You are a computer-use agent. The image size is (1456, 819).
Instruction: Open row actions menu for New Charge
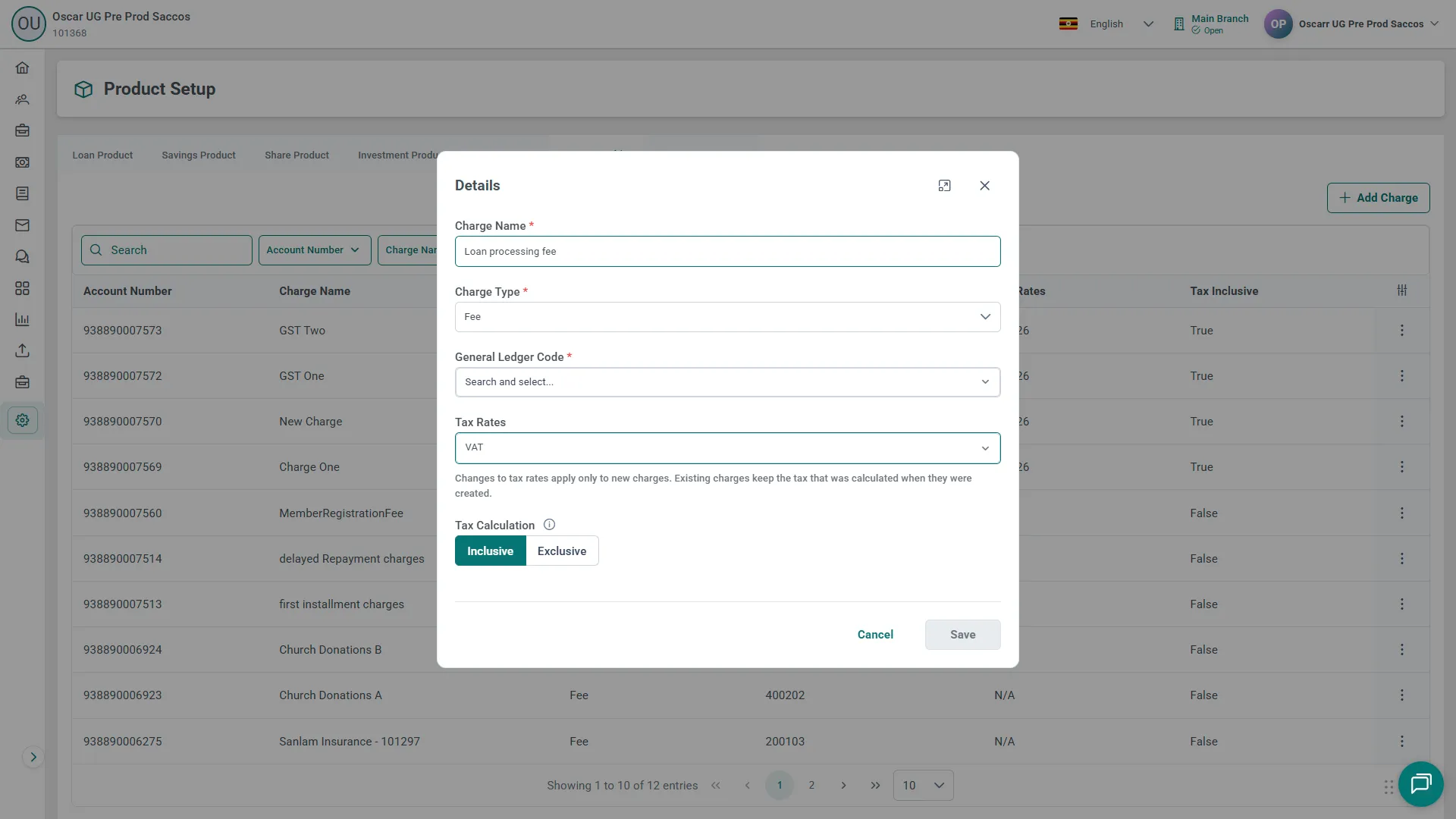[1401, 422]
